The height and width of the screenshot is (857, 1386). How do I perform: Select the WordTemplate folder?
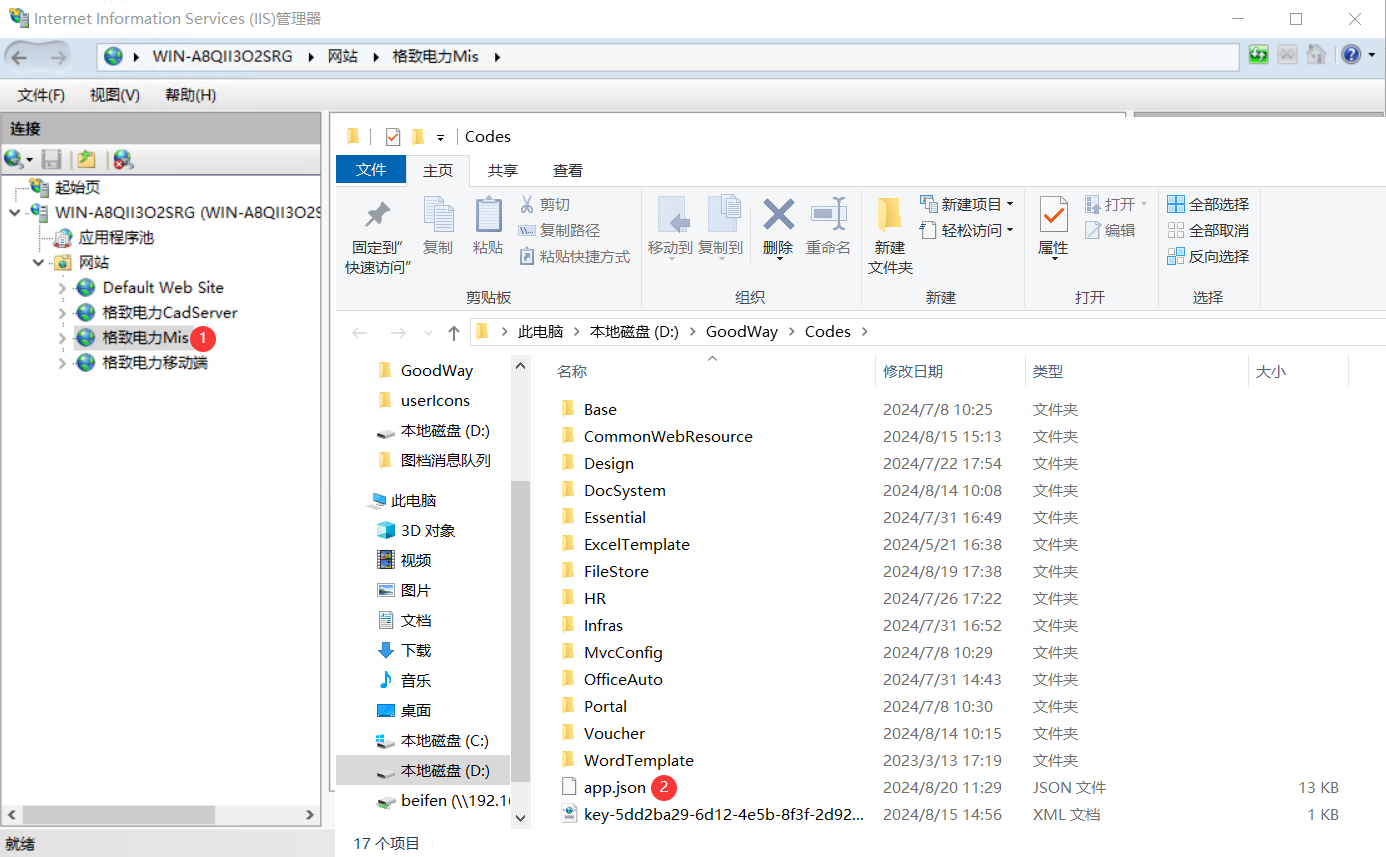coord(639,761)
